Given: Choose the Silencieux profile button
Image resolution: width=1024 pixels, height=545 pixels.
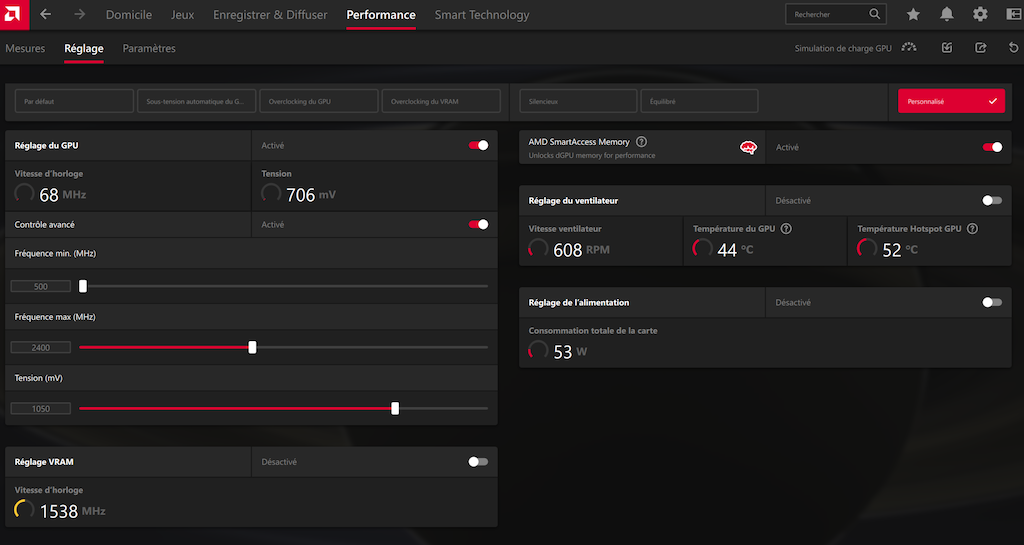Looking at the screenshot, I should coord(578,101).
